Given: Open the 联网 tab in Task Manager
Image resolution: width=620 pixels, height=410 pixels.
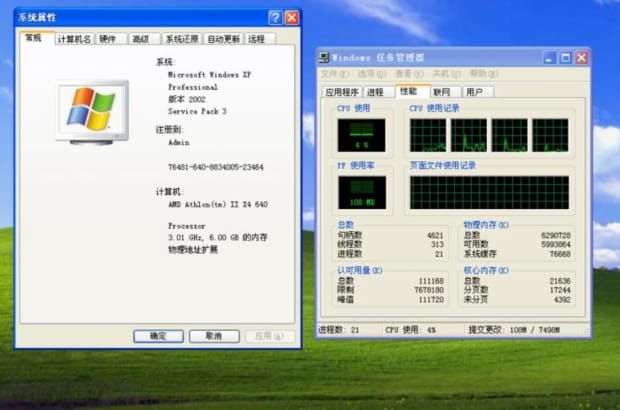Looking at the screenshot, I should (441, 92).
